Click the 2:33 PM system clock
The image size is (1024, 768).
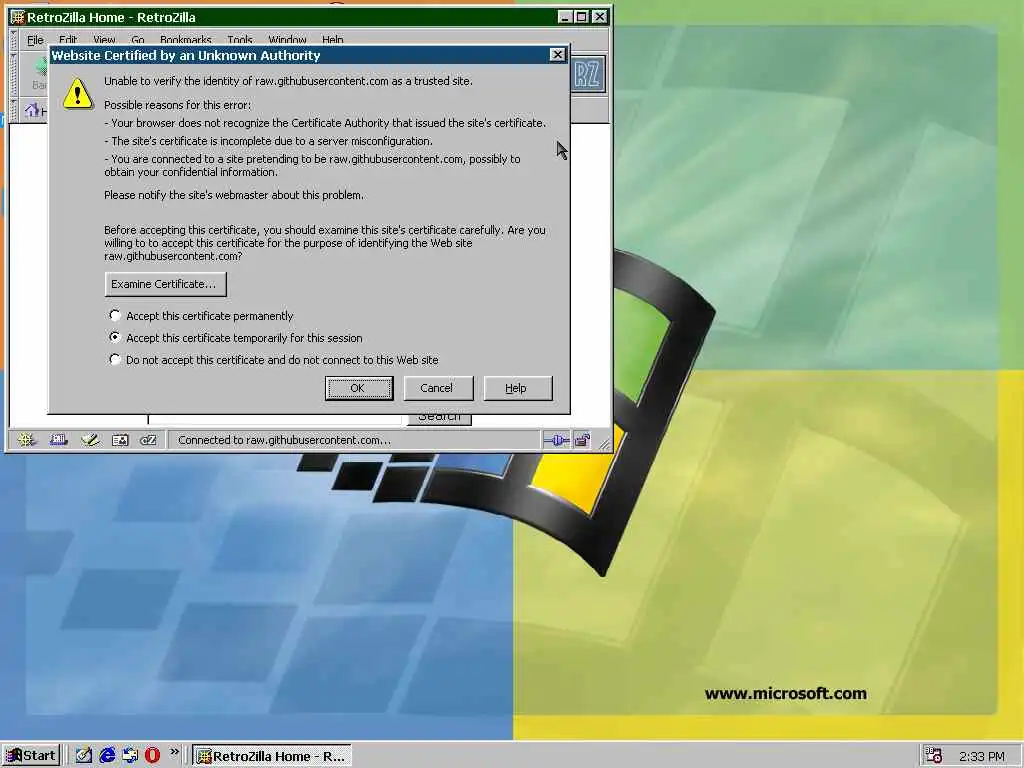tap(981, 756)
